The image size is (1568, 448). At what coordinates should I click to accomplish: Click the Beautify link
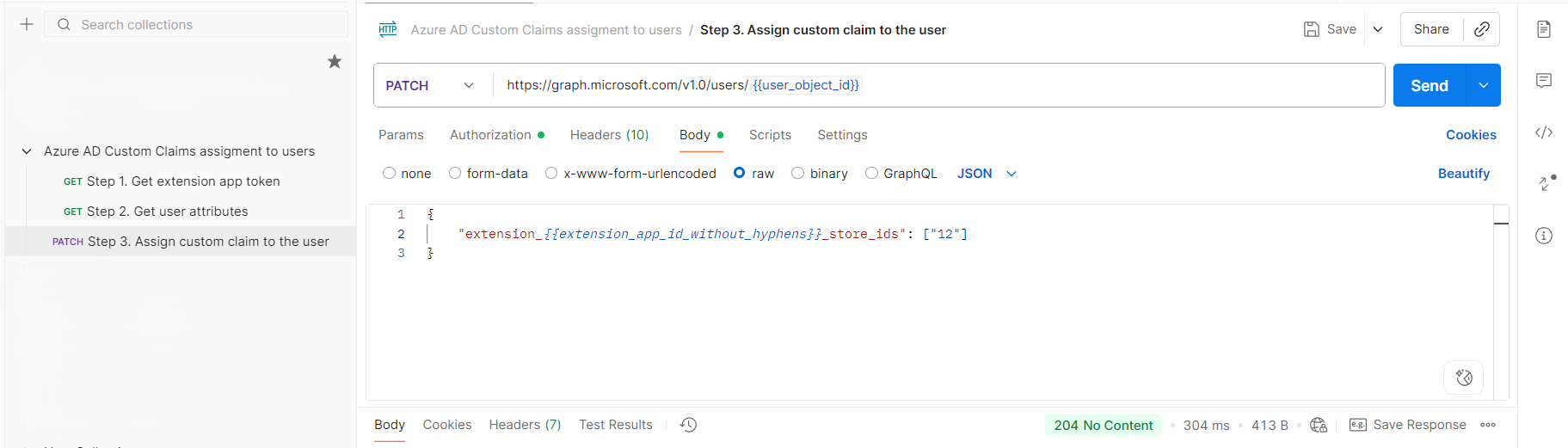click(1464, 174)
